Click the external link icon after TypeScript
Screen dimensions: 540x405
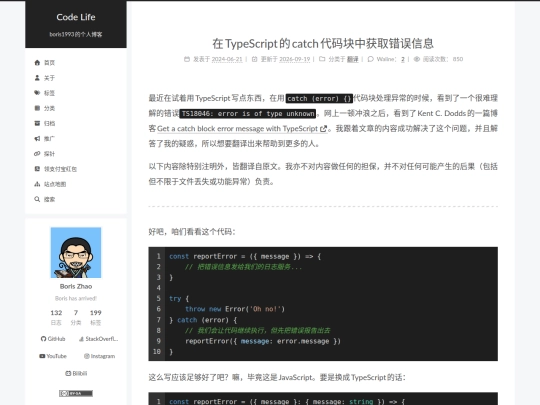pos(323,129)
